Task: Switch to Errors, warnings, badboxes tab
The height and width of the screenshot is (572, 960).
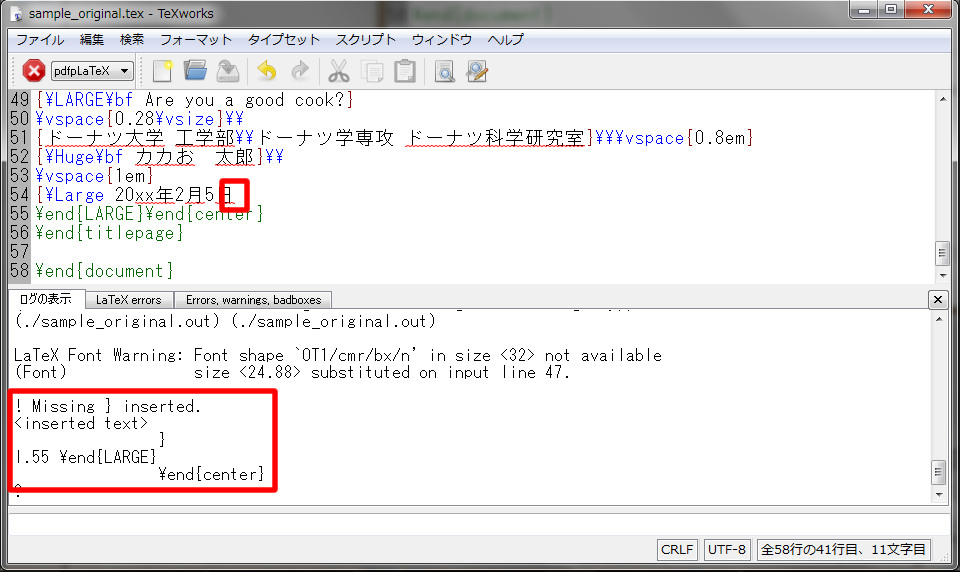Action: (x=253, y=300)
